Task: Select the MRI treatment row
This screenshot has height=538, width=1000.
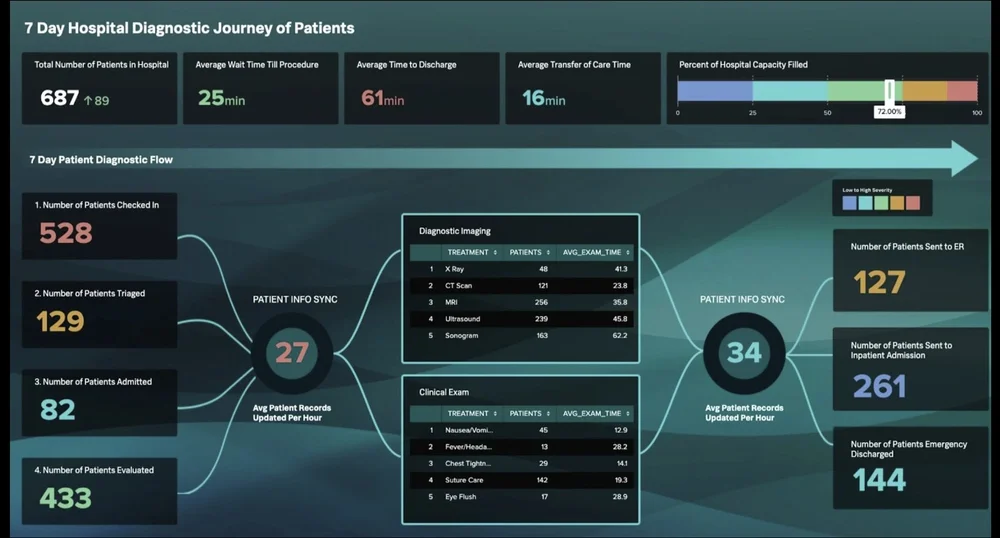Action: point(521,302)
